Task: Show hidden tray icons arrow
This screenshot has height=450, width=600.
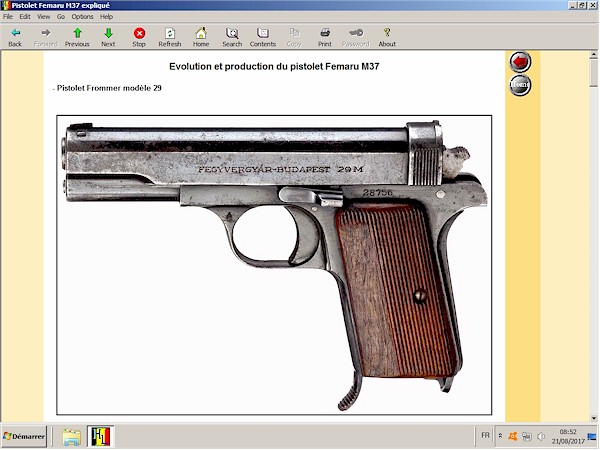Action: (x=500, y=436)
